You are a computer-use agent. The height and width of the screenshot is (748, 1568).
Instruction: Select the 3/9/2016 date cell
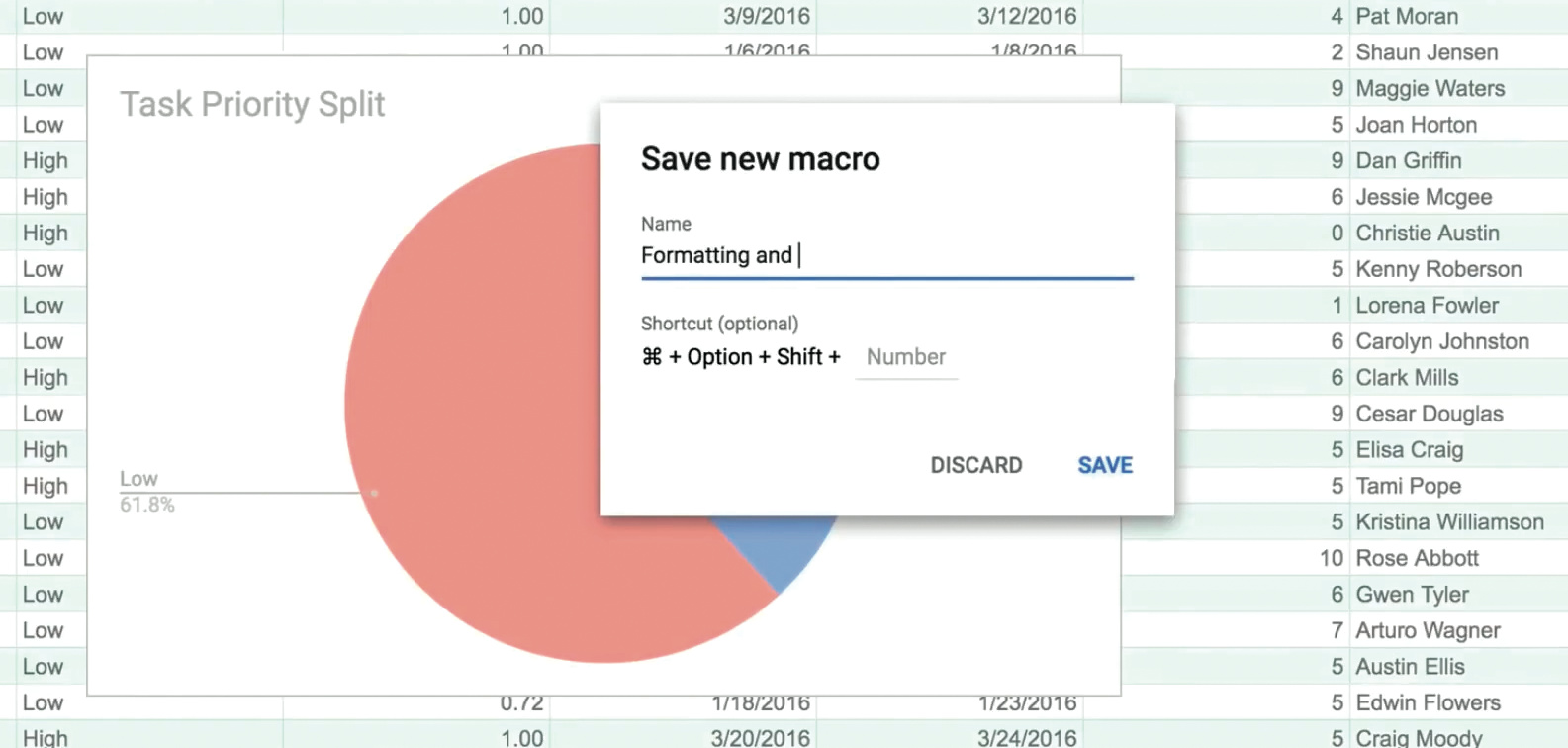[766, 16]
